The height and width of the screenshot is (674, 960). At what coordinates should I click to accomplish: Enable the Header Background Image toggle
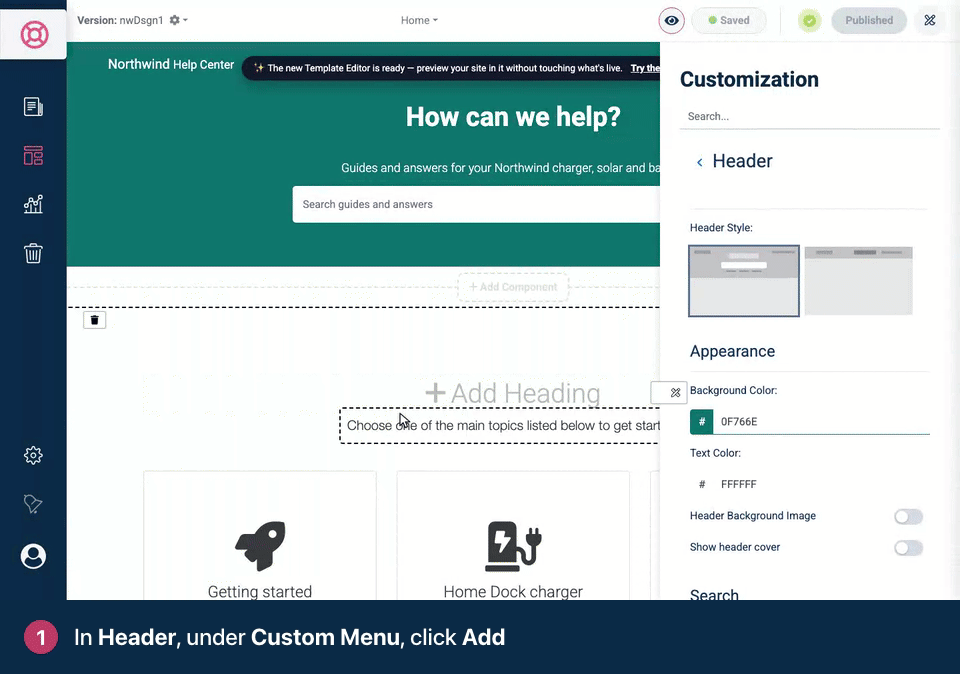[x=908, y=517]
